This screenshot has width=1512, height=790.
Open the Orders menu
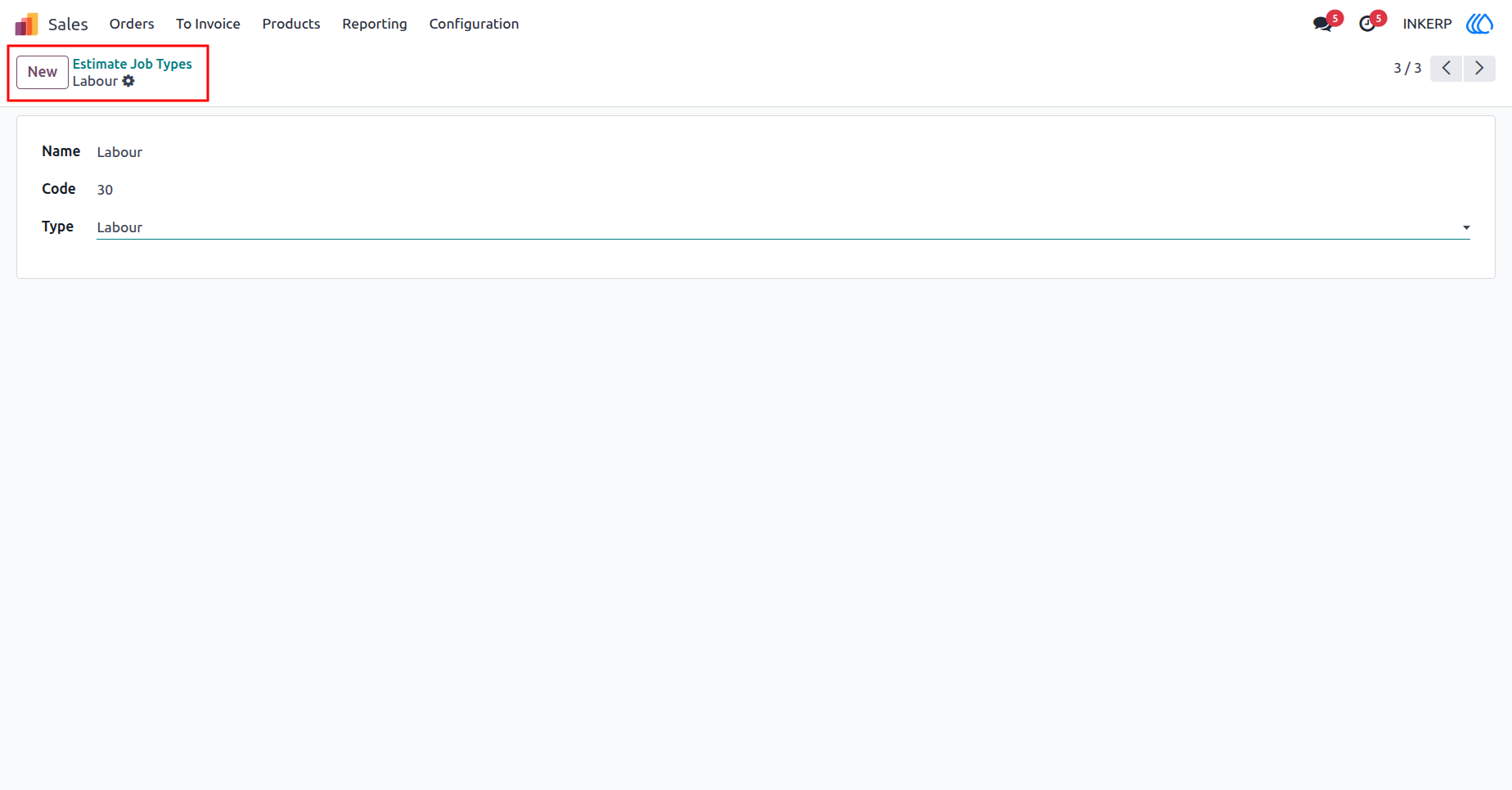132,24
